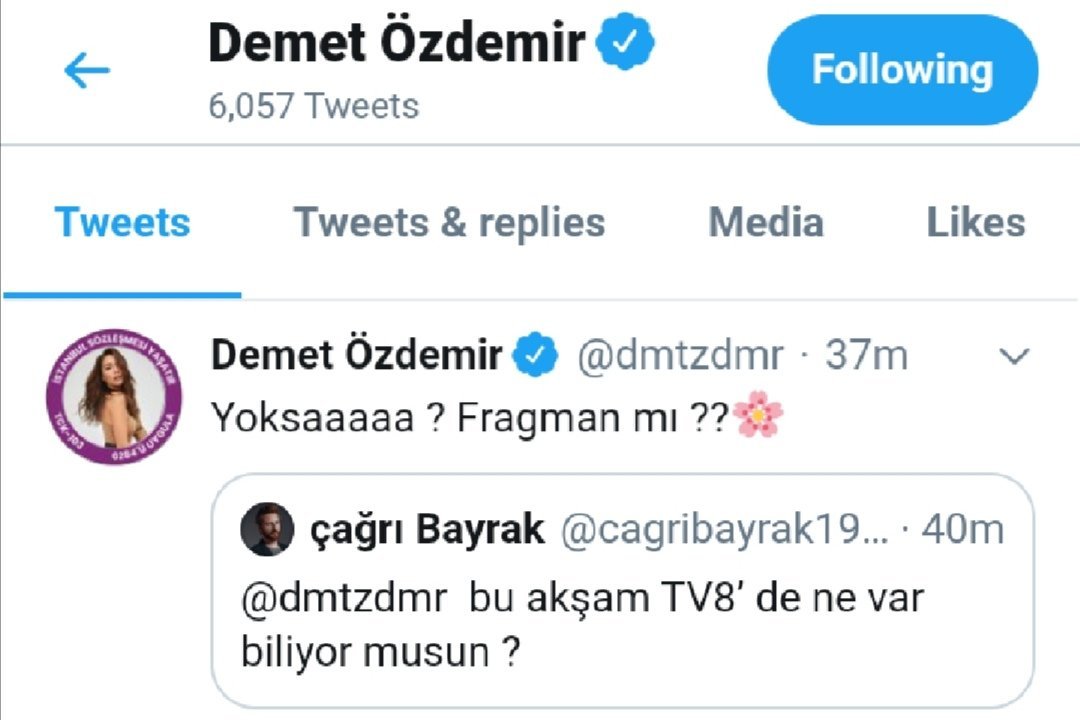
Task: Switch to the Tweets tab
Action: tap(123, 223)
